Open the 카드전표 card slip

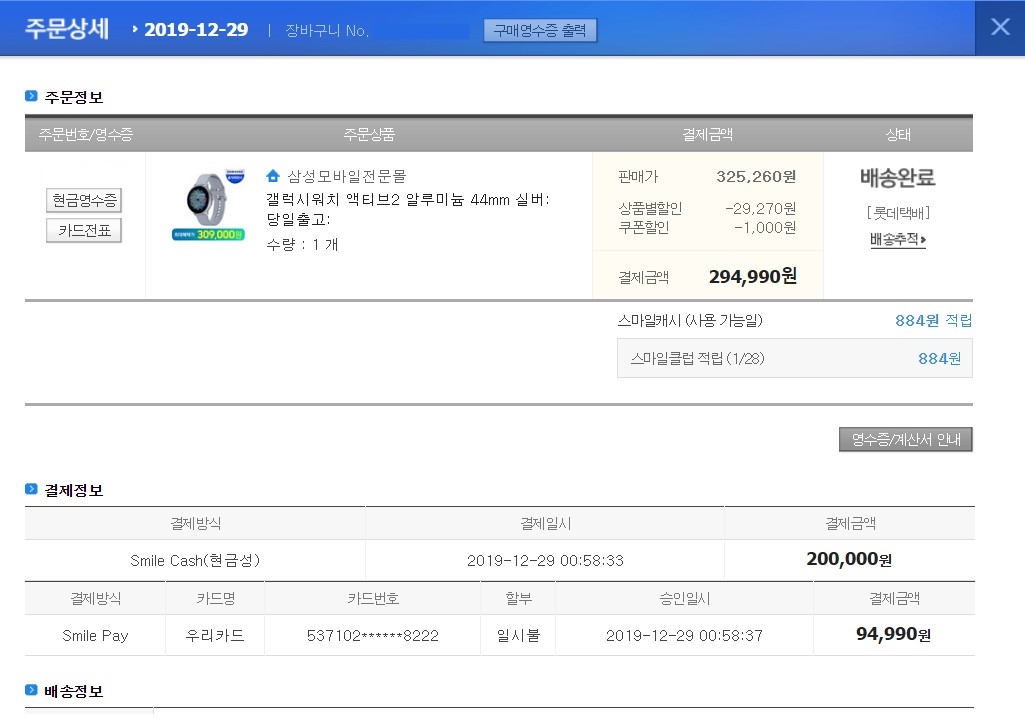coord(84,230)
